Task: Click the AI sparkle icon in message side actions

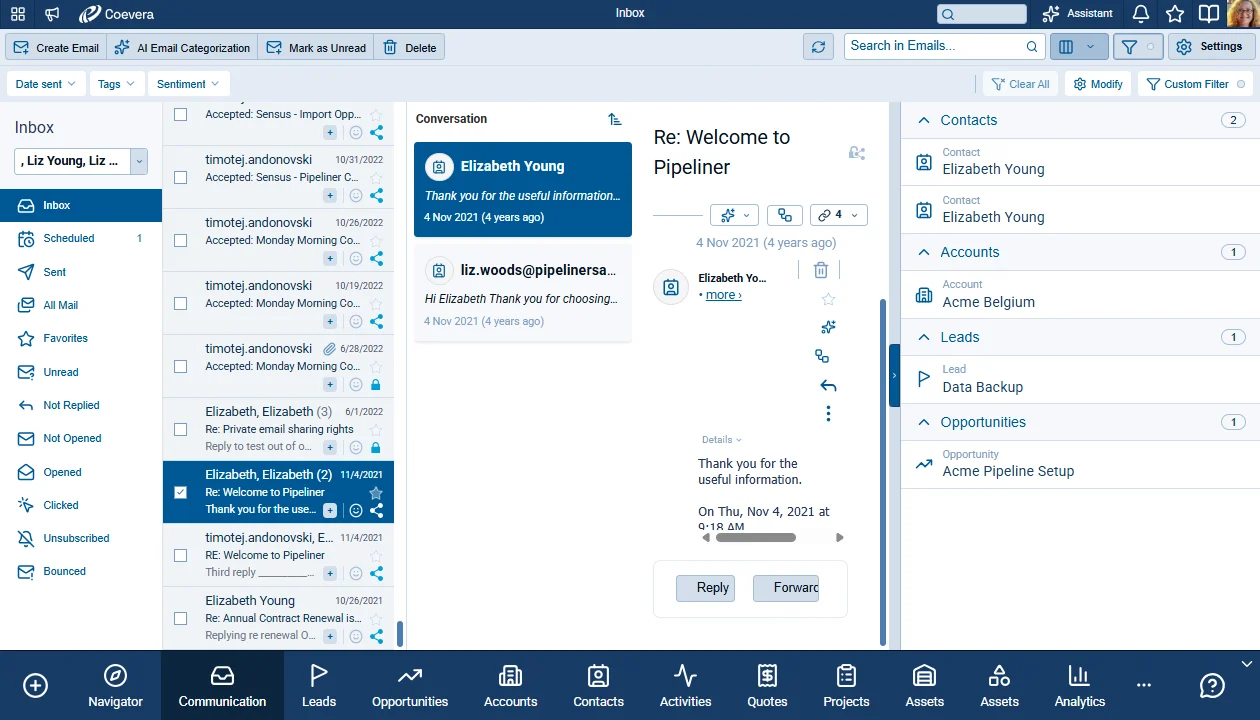Action: 827,327
